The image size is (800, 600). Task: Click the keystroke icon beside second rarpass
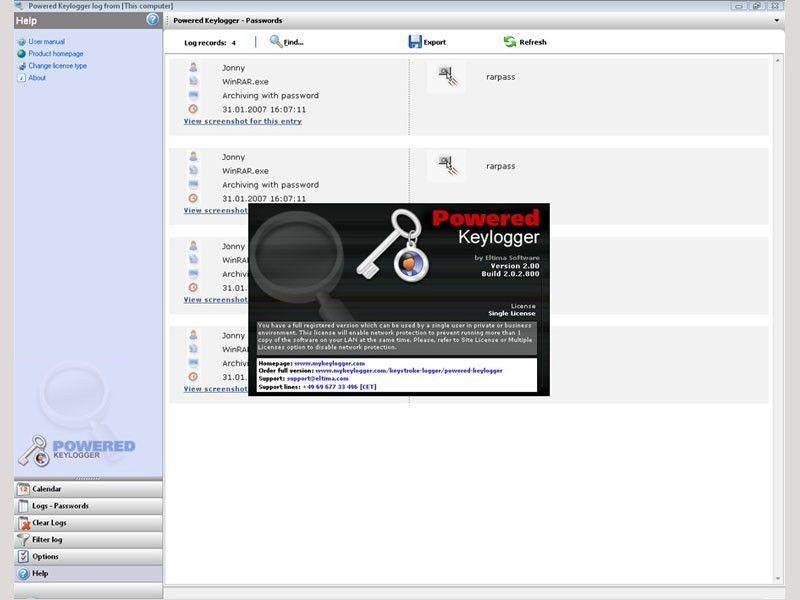pos(447,166)
